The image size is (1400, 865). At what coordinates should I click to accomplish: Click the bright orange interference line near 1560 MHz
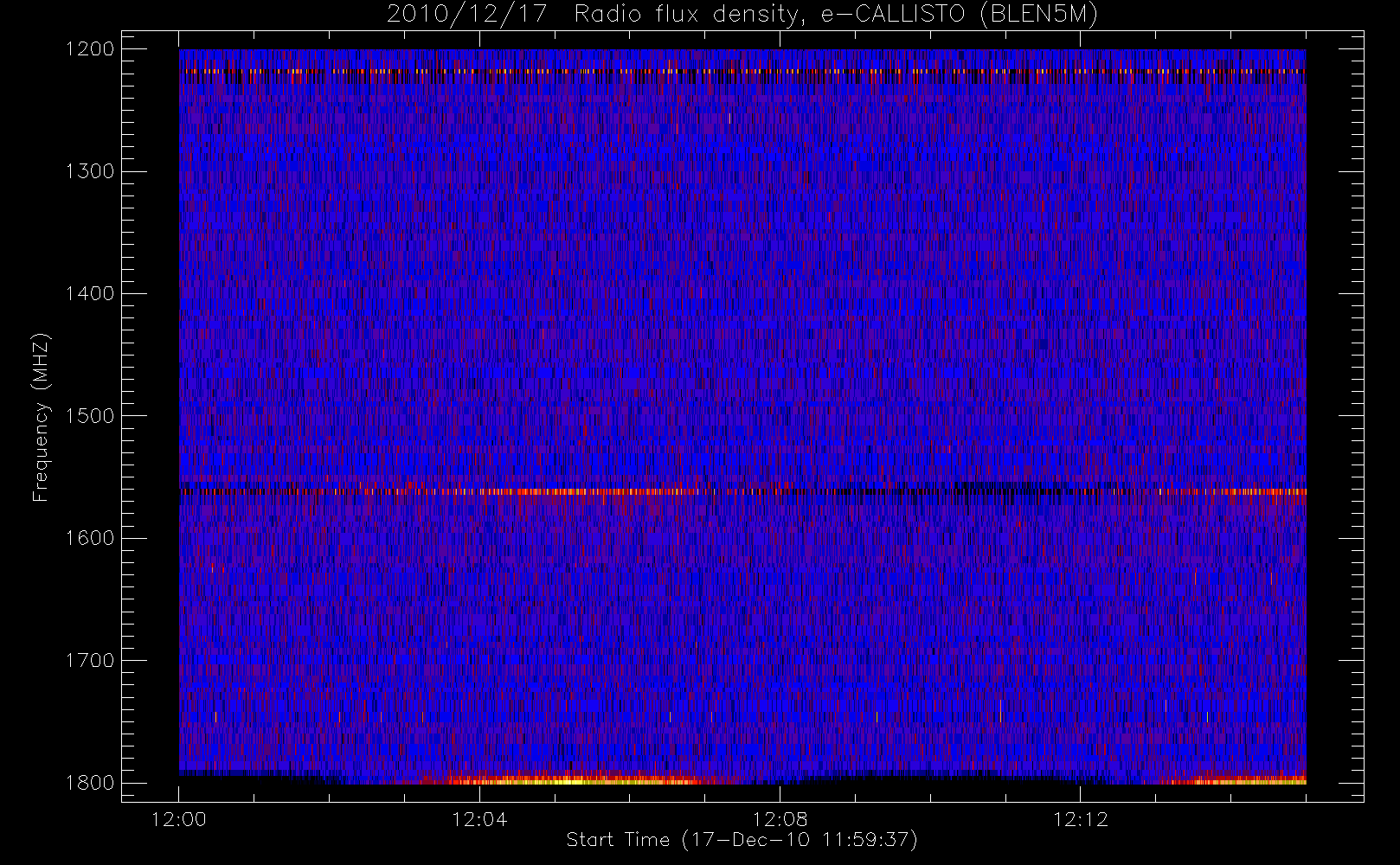pyautogui.click(x=742, y=491)
